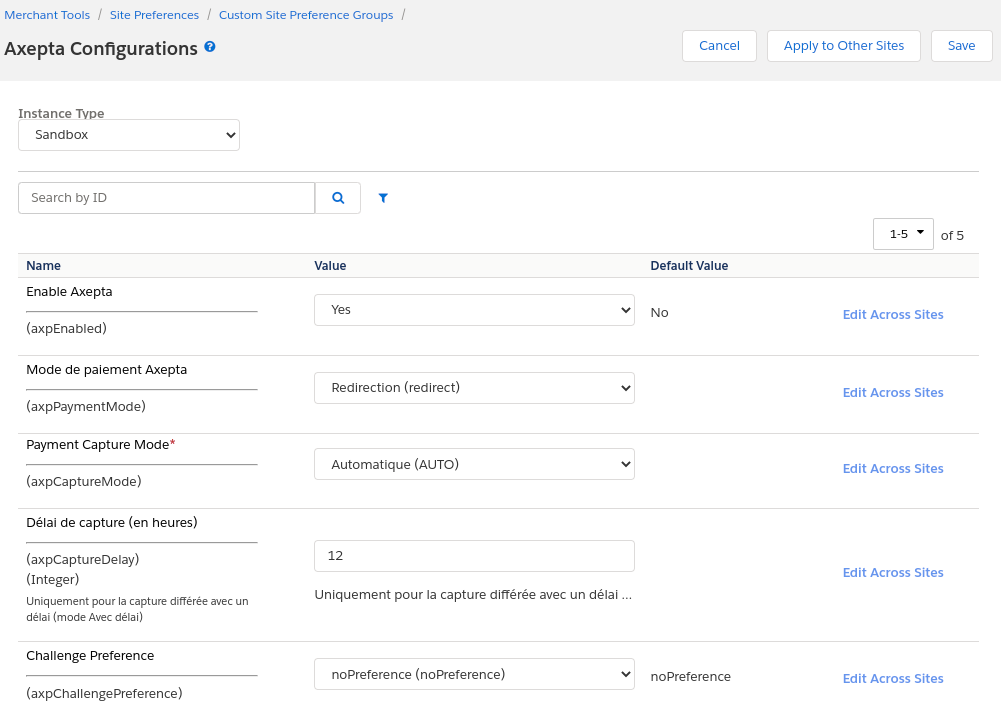Image resolution: width=1001 pixels, height=710 pixels.
Task: Open the 1-5 pagination dropdown
Action: 903,234
